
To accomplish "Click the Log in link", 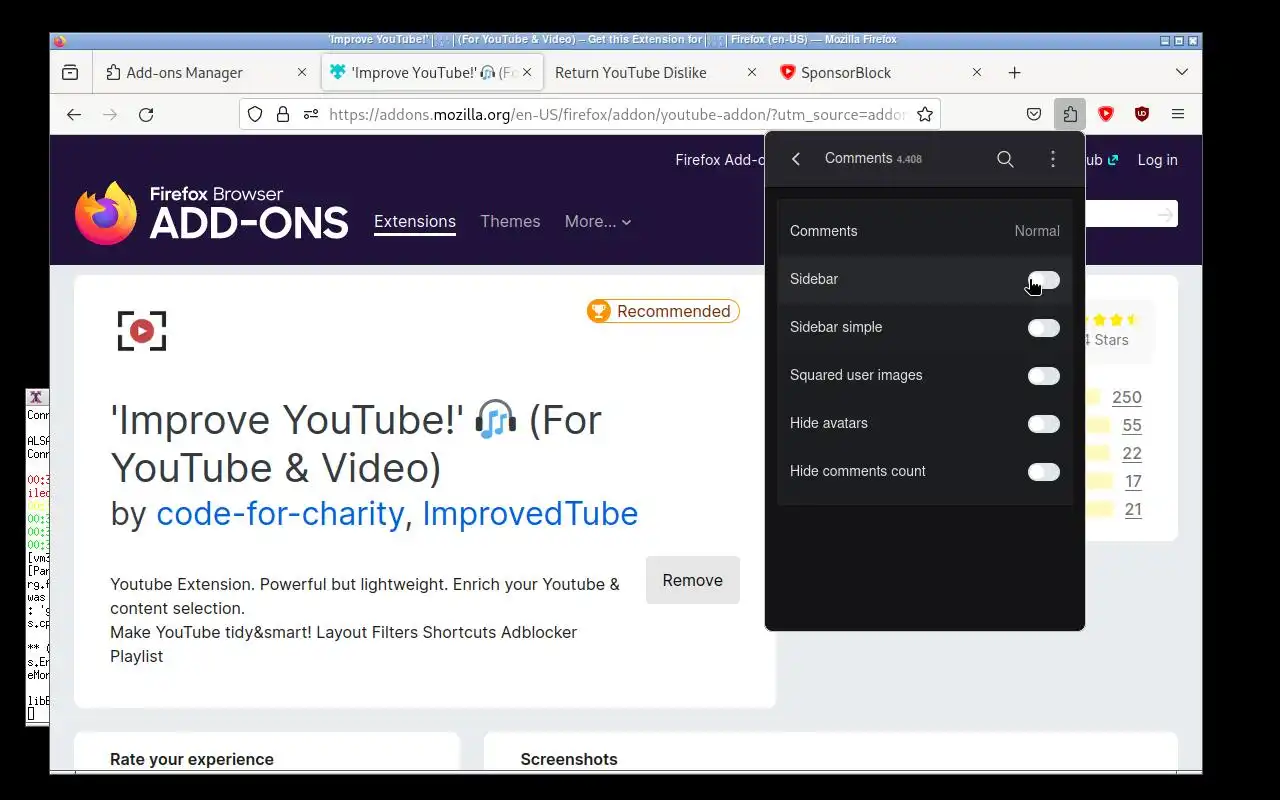I will [x=1157, y=160].
